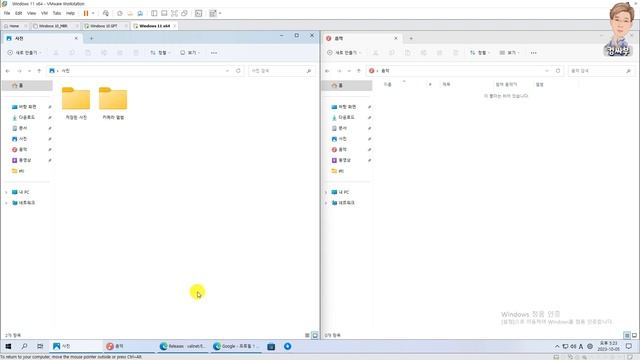Viewport: 640px width, 360px height.
Task: Open VMware File menu
Action: [7, 13]
